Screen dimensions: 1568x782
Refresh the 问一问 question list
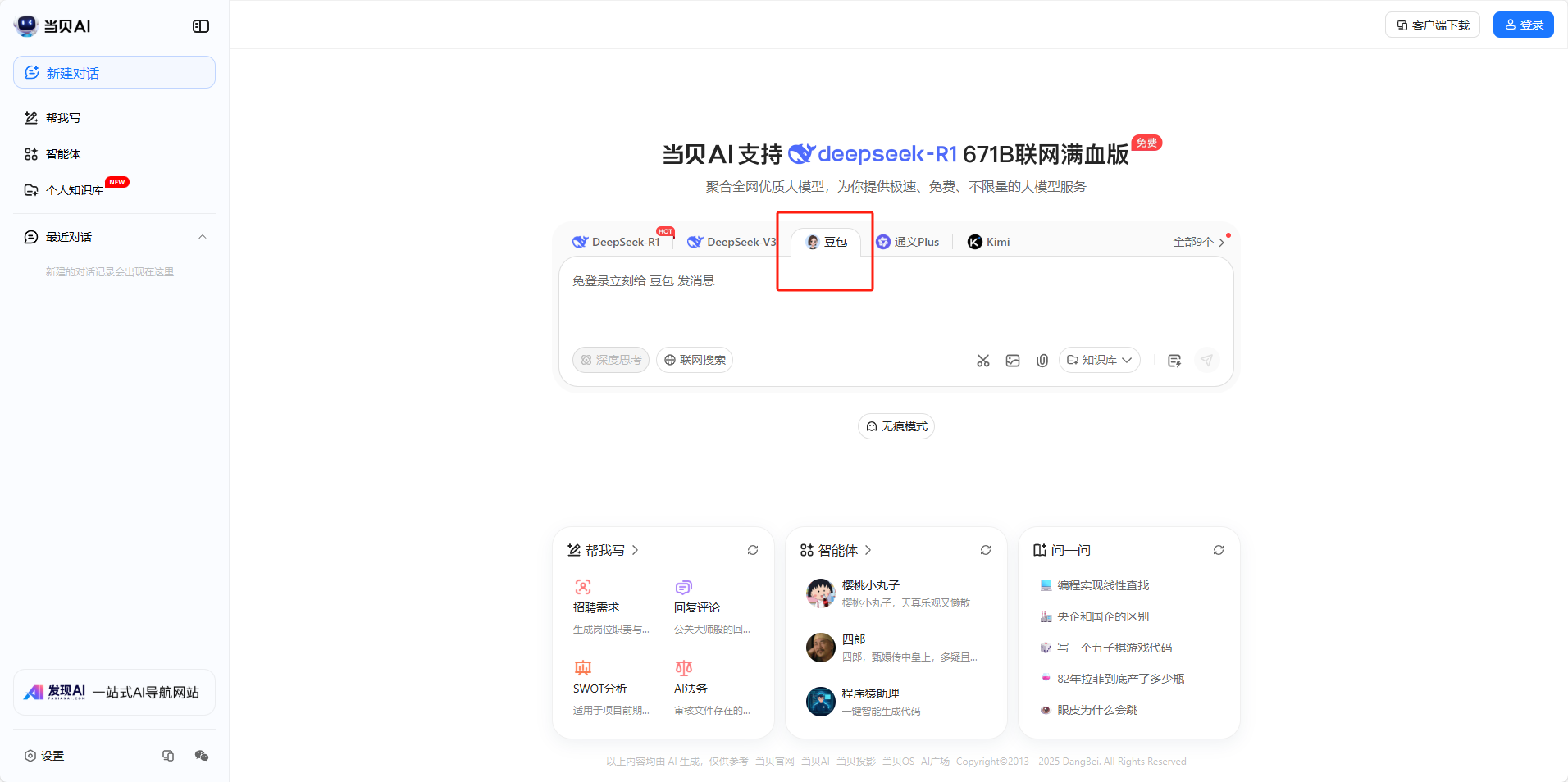pyautogui.click(x=1219, y=550)
